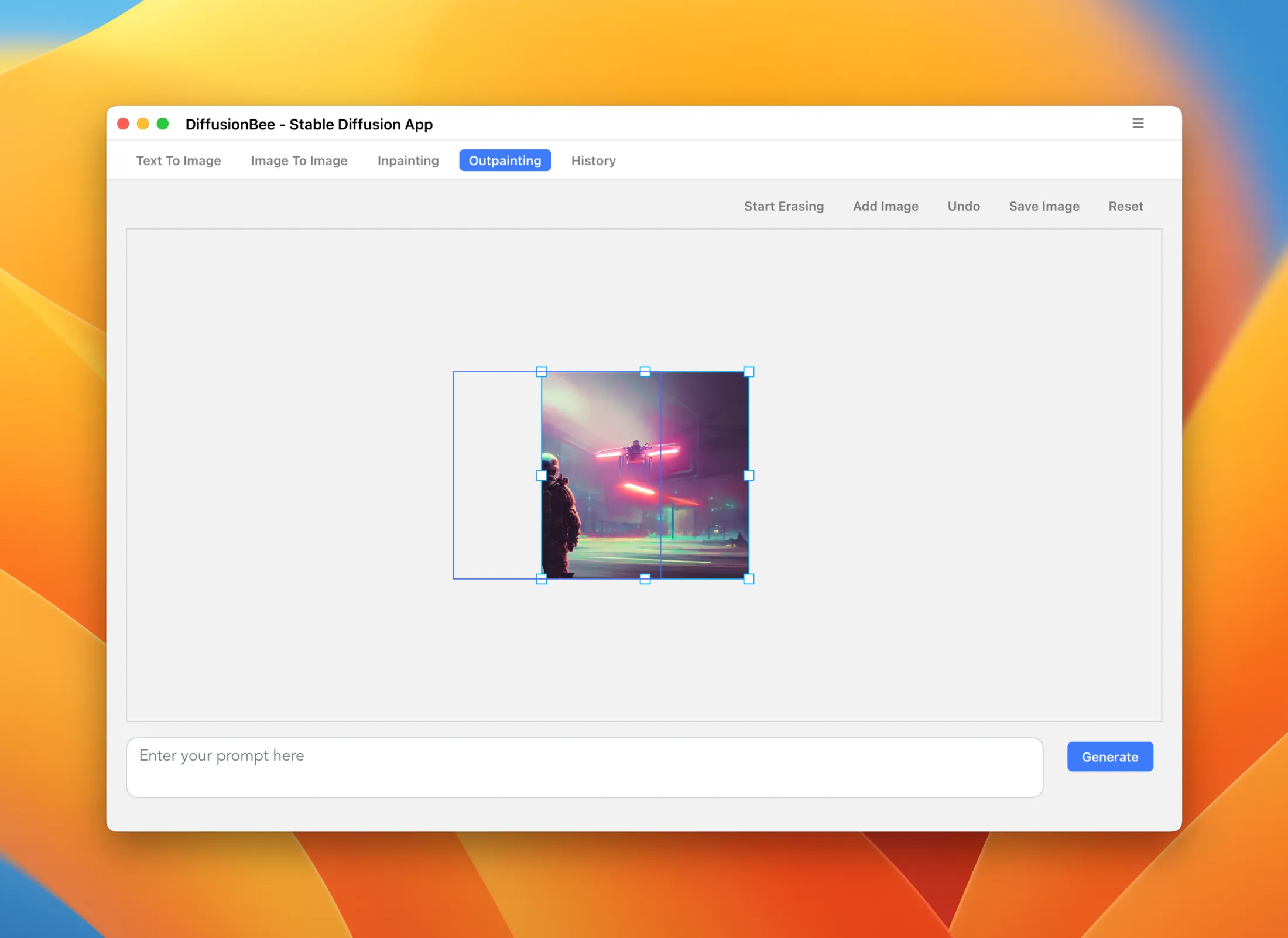Image resolution: width=1288 pixels, height=938 pixels.
Task: Open the Image To Image tab
Action: click(x=299, y=160)
